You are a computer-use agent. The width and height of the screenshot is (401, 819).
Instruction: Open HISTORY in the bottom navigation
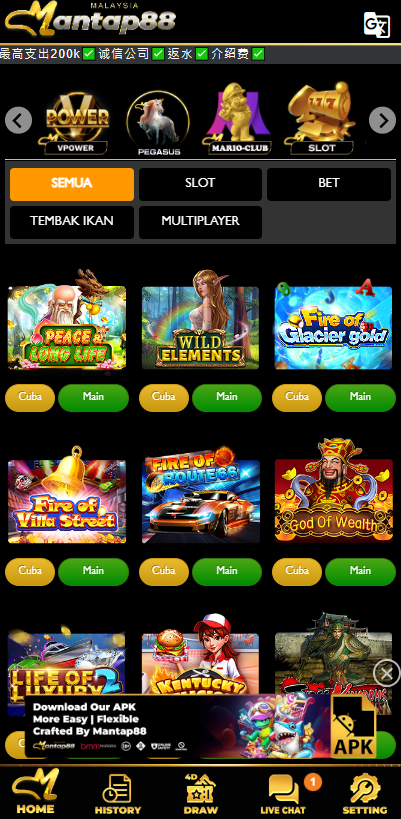[x=117, y=793]
